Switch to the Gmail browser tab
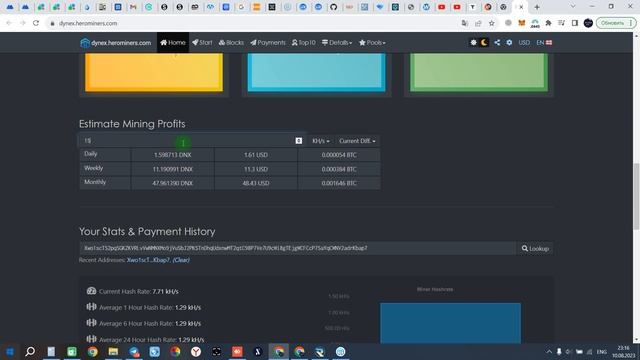The width and height of the screenshot is (640, 360). (133, 7)
